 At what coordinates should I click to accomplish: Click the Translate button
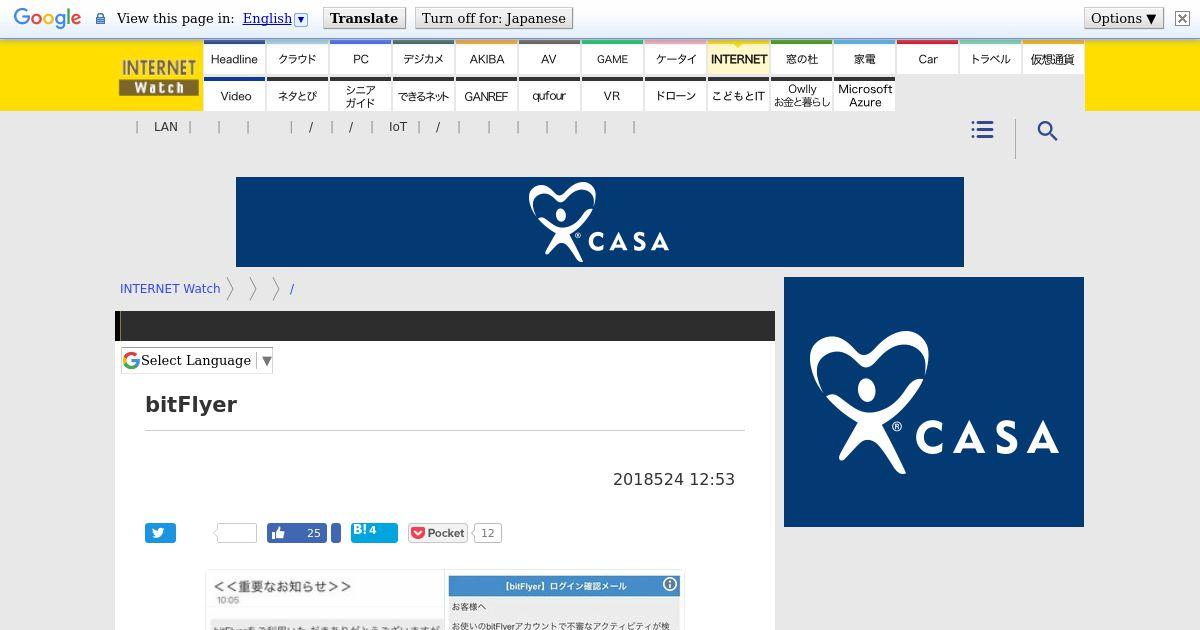click(x=364, y=18)
